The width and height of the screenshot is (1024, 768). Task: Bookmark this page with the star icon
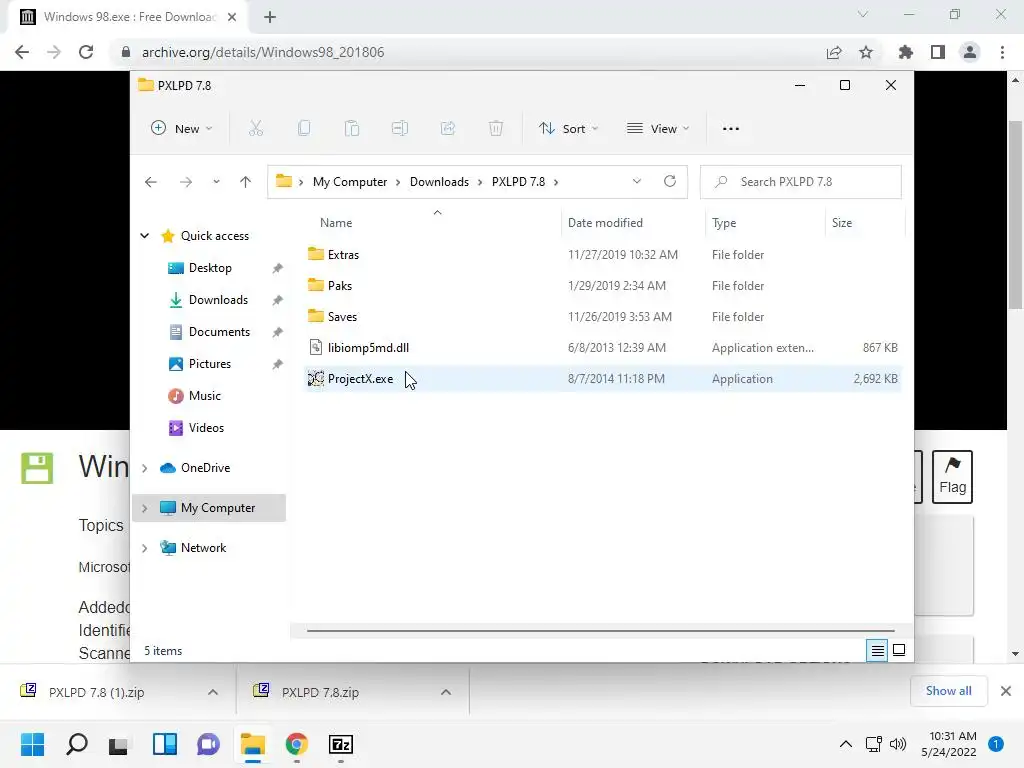coord(866,52)
